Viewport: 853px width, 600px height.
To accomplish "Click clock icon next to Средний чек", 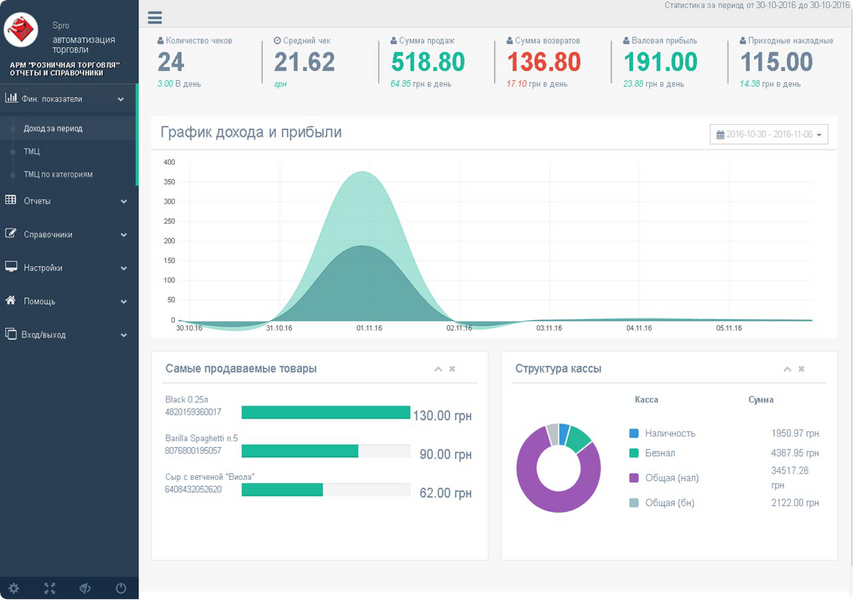I will [x=277, y=40].
